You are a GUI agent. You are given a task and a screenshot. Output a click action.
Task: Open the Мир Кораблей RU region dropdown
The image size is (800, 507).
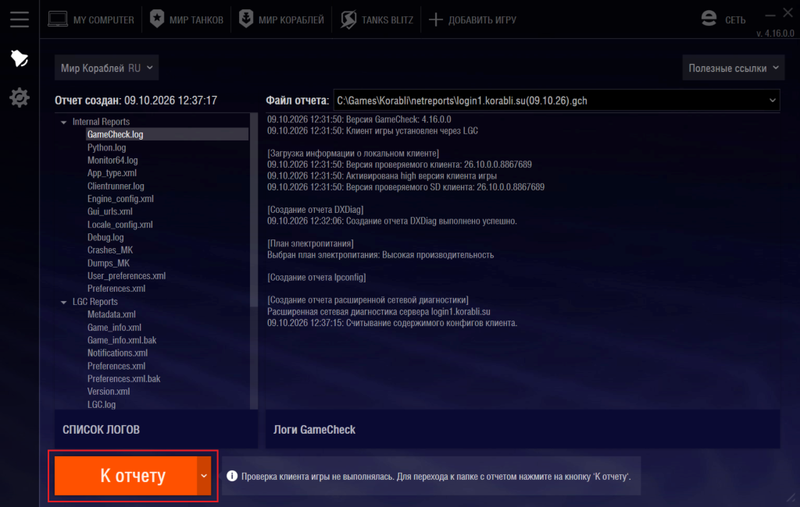pos(107,68)
